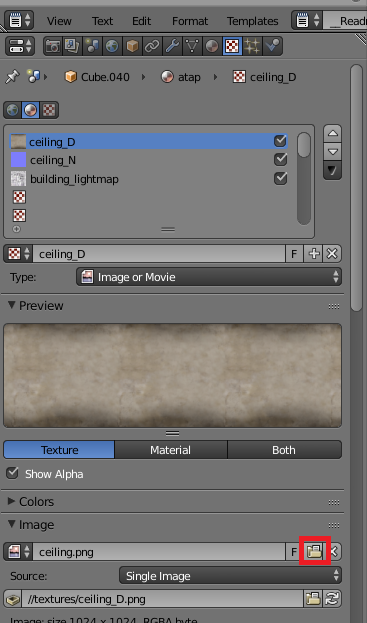Open the Render properties camera tab
The height and width of the screenshot is (623, 367).
53,46
